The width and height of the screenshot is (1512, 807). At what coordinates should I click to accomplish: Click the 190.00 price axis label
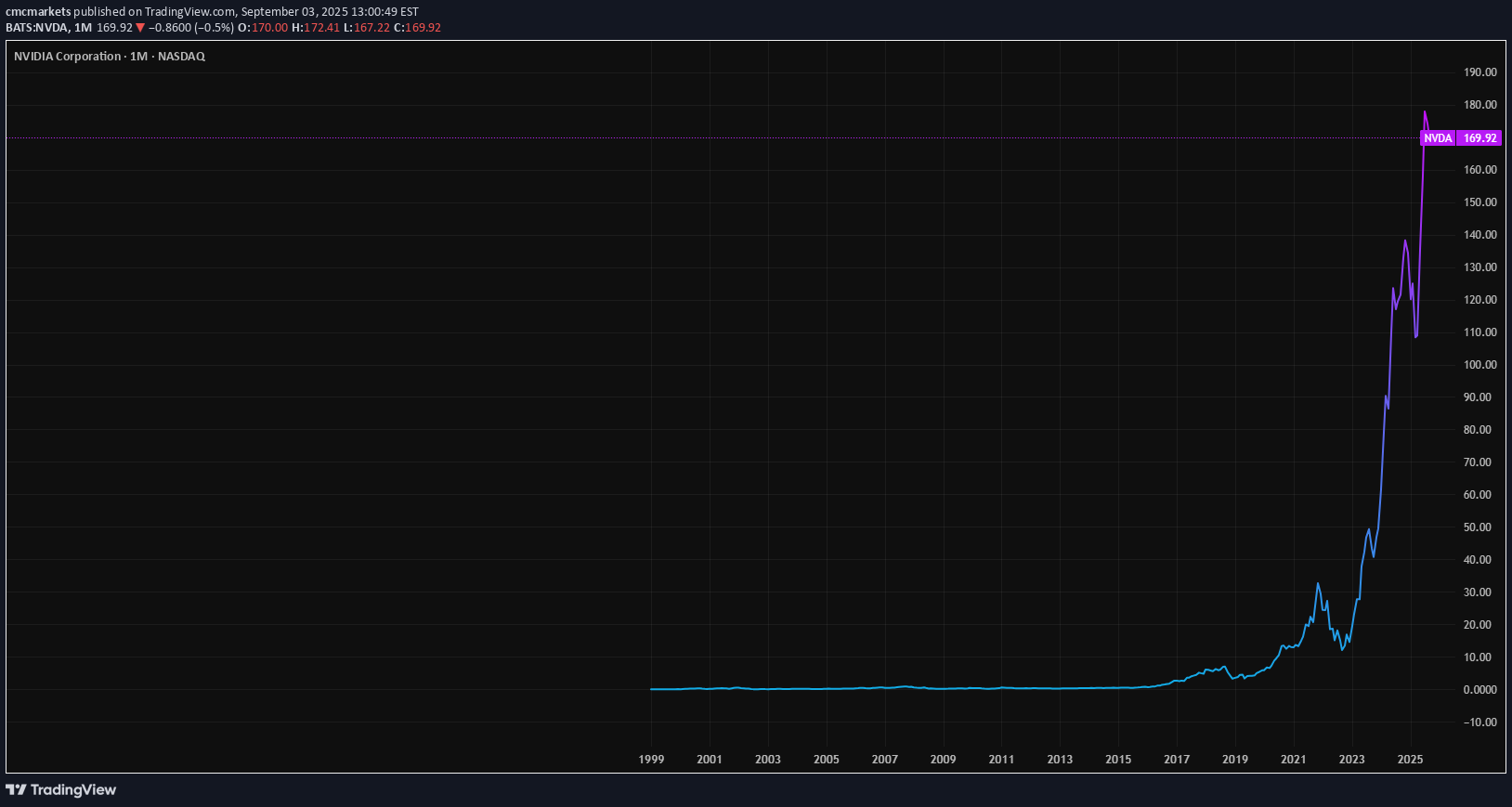[1480, 72]
